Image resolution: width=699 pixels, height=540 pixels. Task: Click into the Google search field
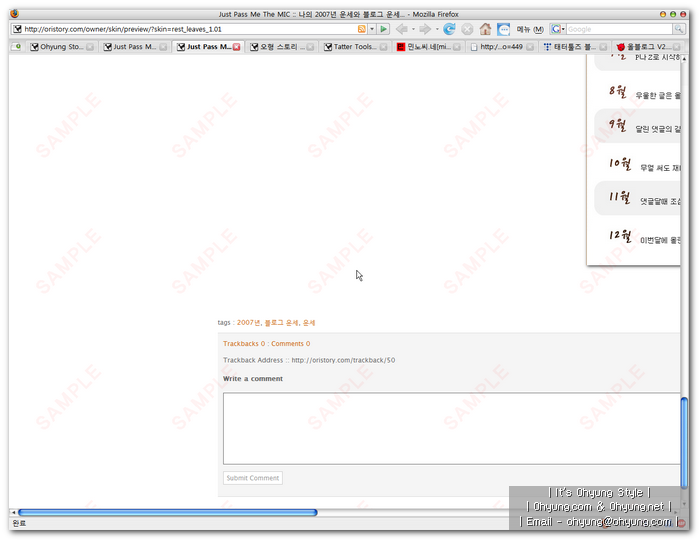point(619,29)
